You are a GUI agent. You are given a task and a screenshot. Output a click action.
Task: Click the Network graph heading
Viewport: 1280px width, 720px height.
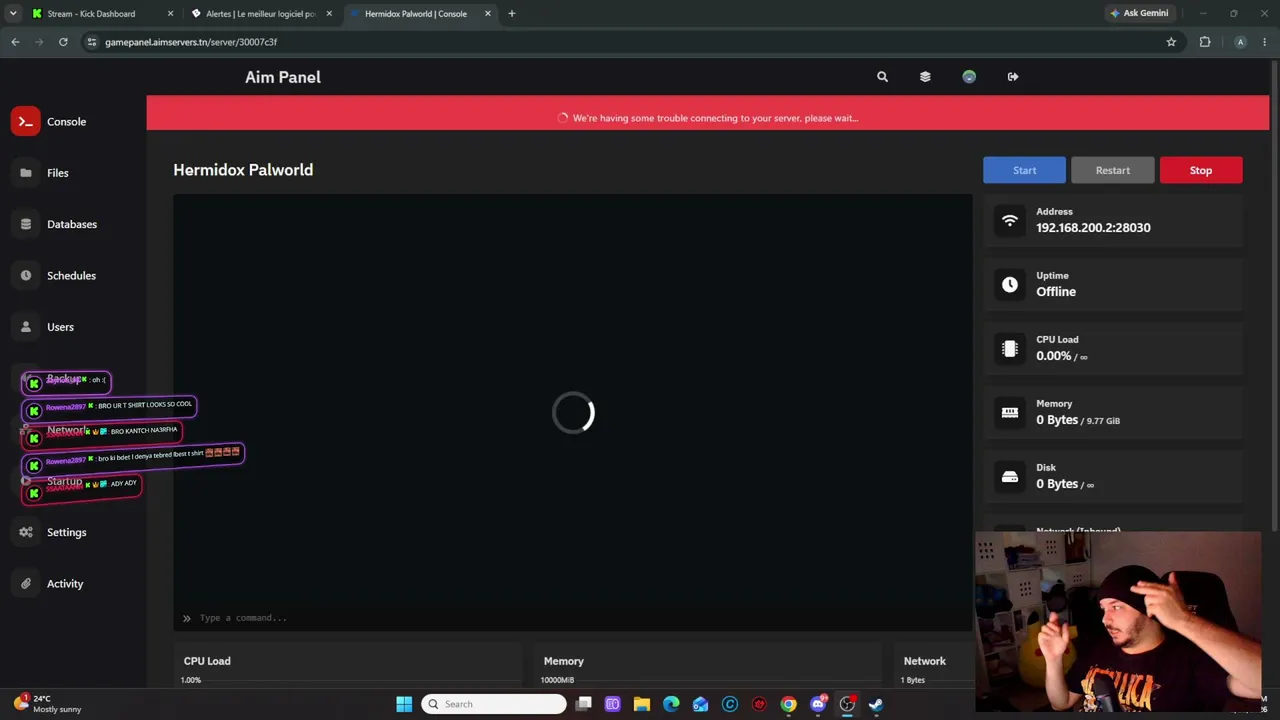coord(925,661)
